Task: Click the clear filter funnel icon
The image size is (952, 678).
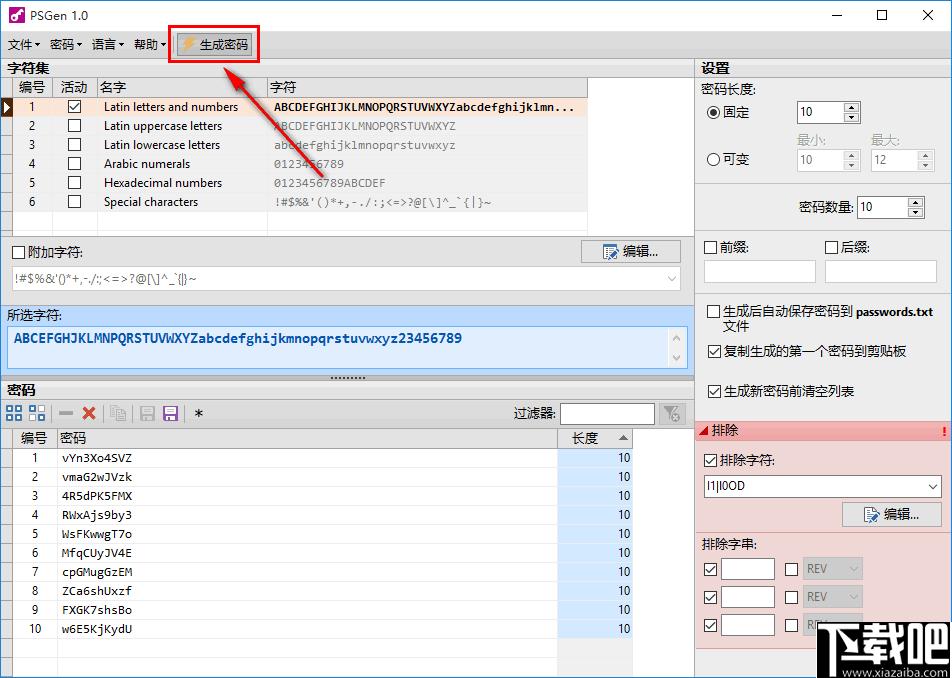Action: pos(672,413)
